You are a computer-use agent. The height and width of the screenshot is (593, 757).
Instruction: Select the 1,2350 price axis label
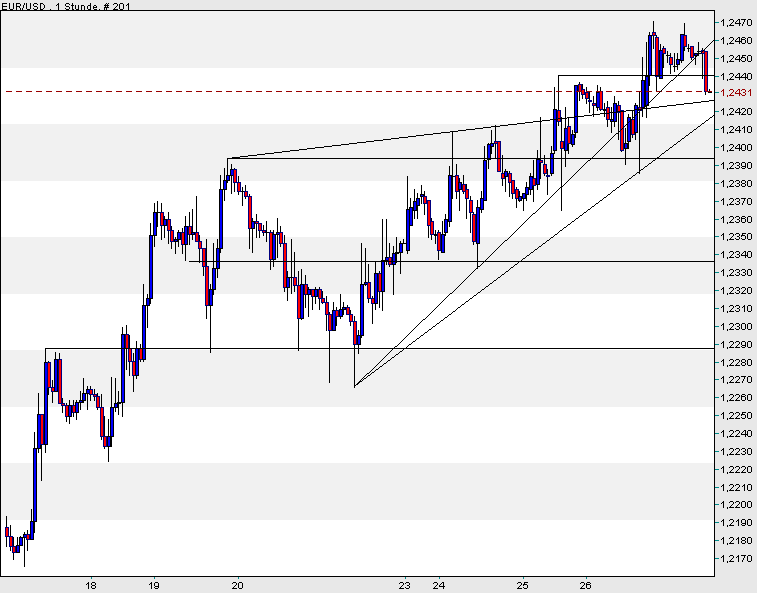point(735,237)
